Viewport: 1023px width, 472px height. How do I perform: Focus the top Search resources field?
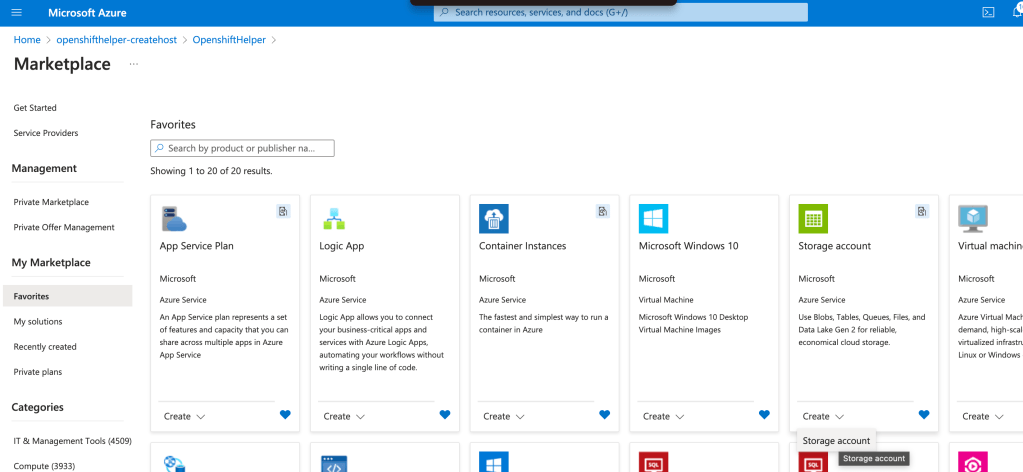pos(621,12)
